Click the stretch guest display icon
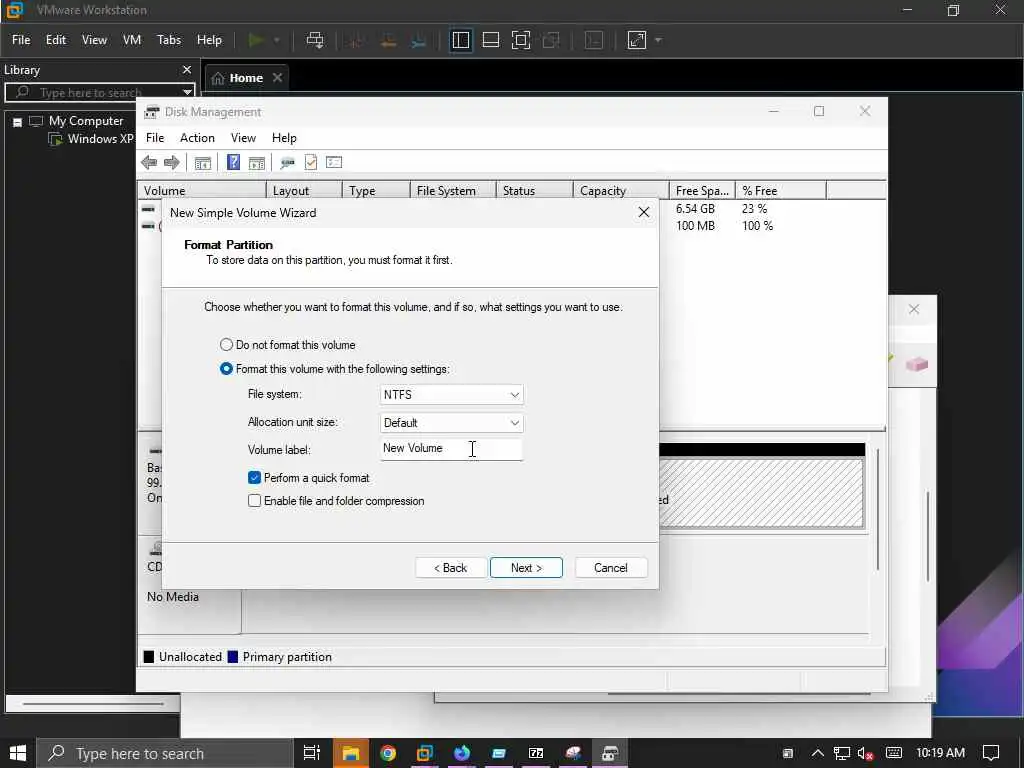Screen dimensions: 1024x768 [637, 40]
